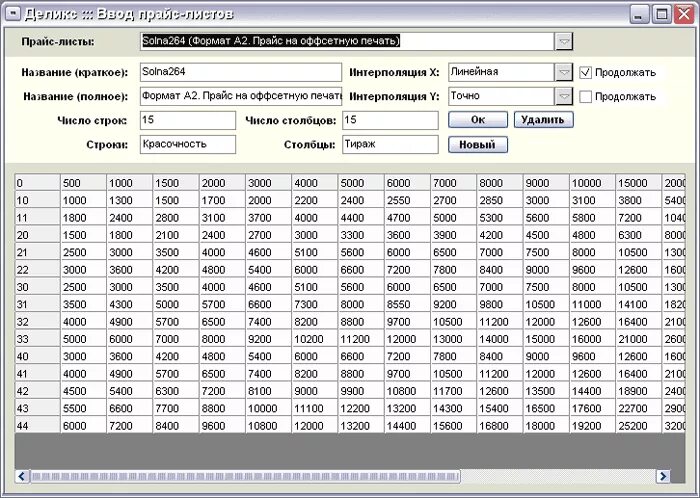Click cell 8550 in row 31

click(407, 304)
